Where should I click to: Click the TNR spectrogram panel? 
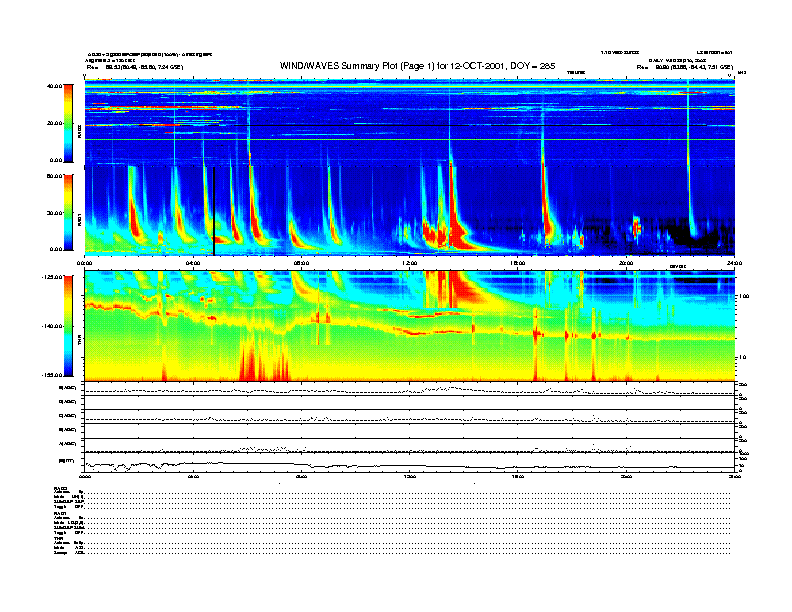pos(410,326)
